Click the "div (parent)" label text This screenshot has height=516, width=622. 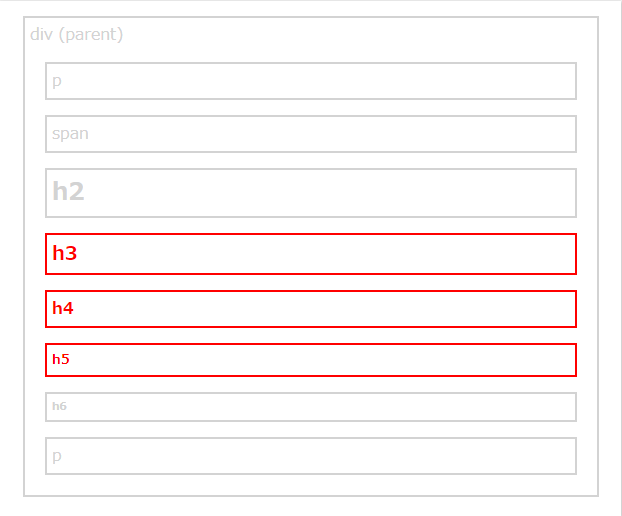76,35
